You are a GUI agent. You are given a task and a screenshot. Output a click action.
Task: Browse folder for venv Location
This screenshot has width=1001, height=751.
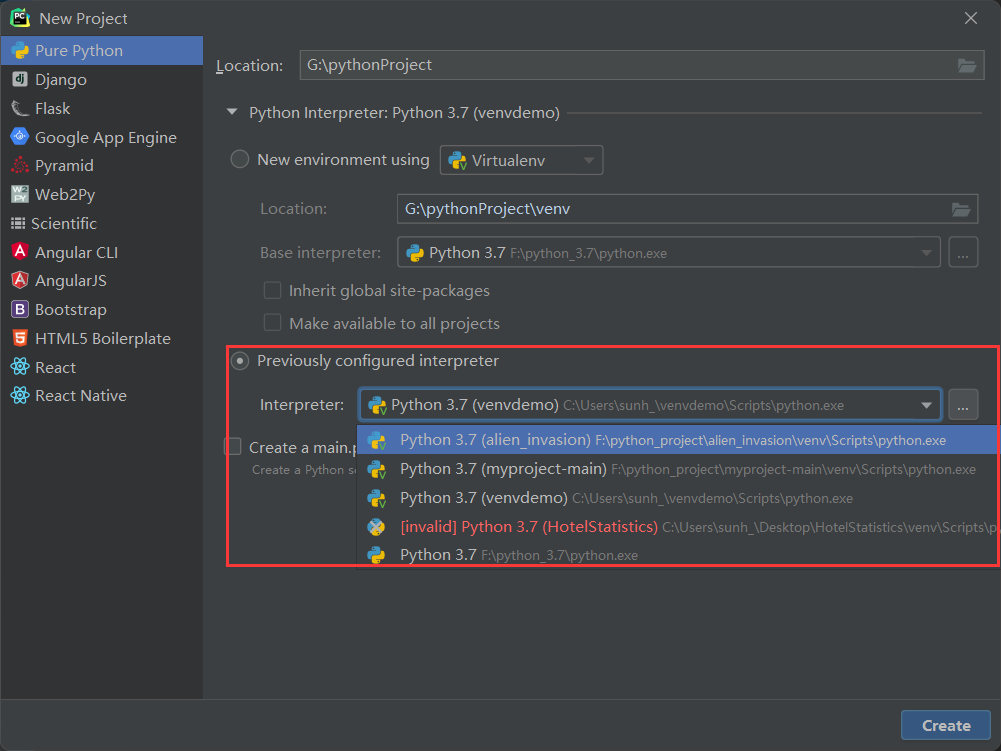[961, 209]
